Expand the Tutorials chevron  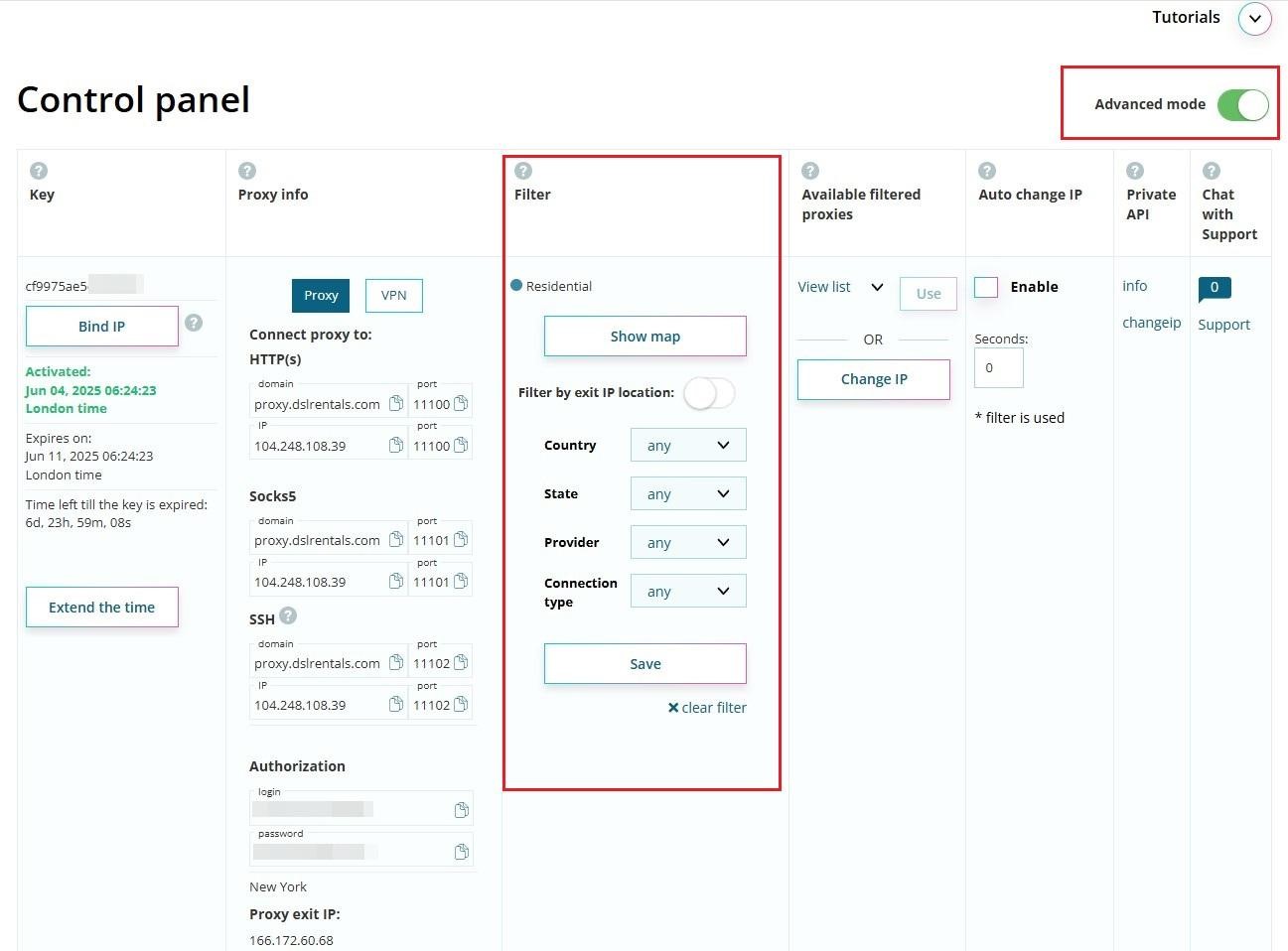point(1254,18)
